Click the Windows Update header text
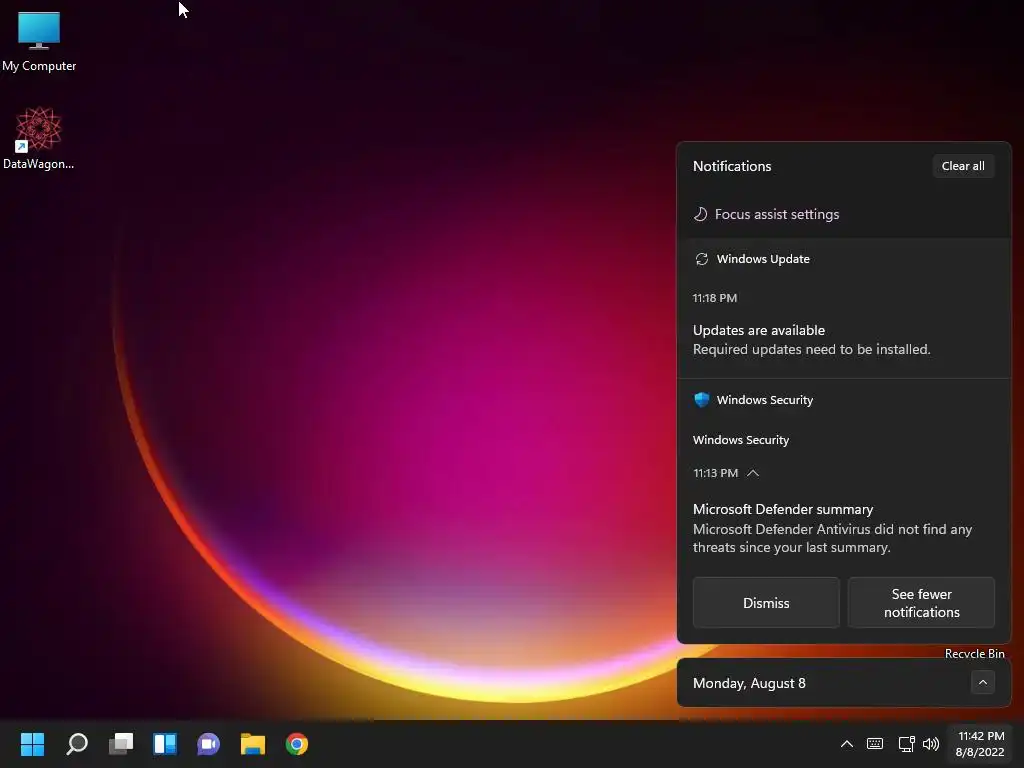1024x768 pixels. pos(763,259)
